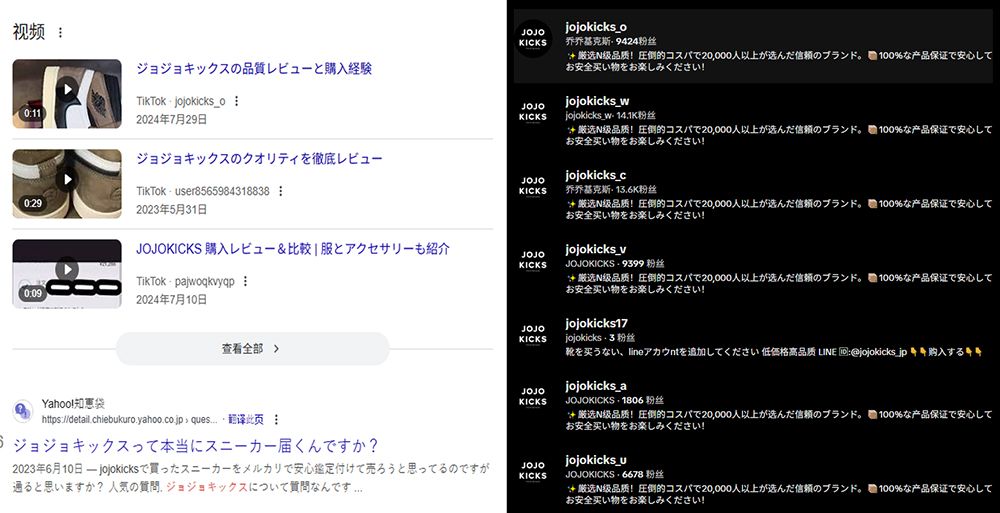
Task: Open the jojokicks_v account name
Action: [596, 249]
